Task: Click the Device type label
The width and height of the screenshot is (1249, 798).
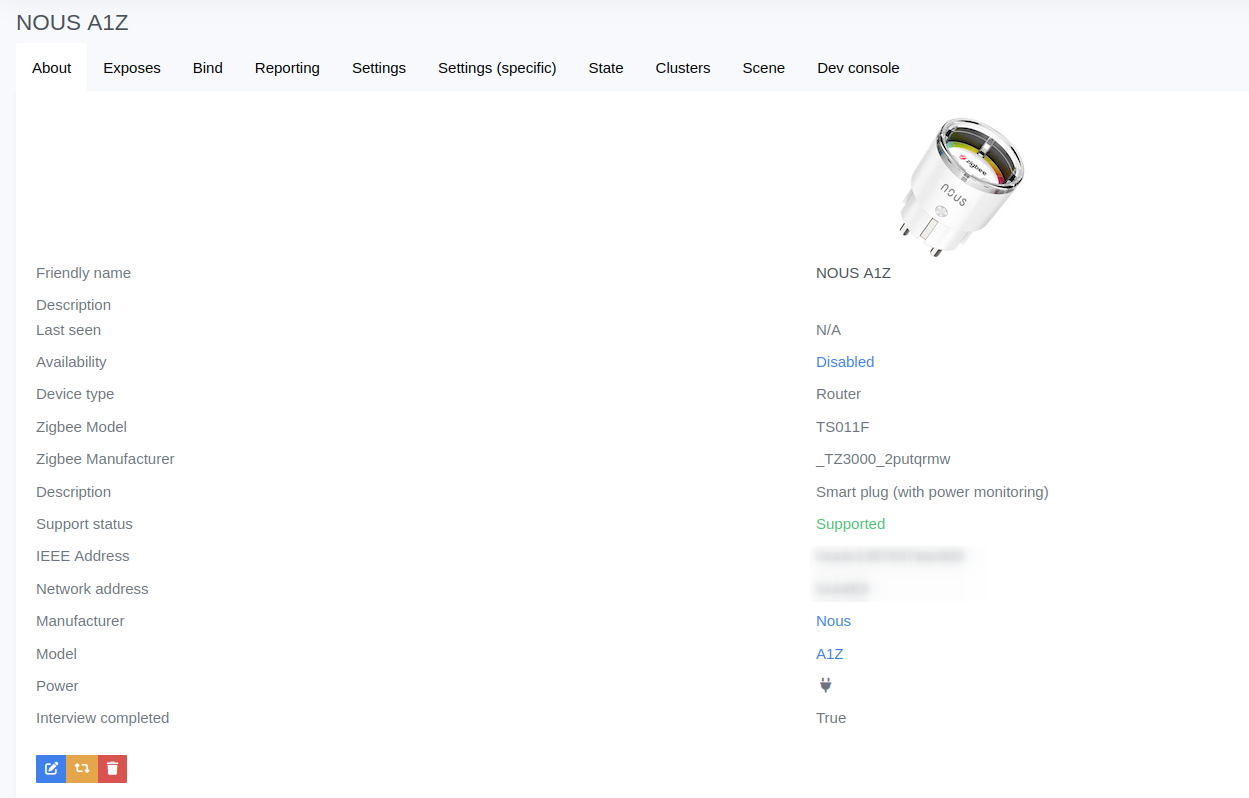Action: pyautogui.click(x=75, y=394)
